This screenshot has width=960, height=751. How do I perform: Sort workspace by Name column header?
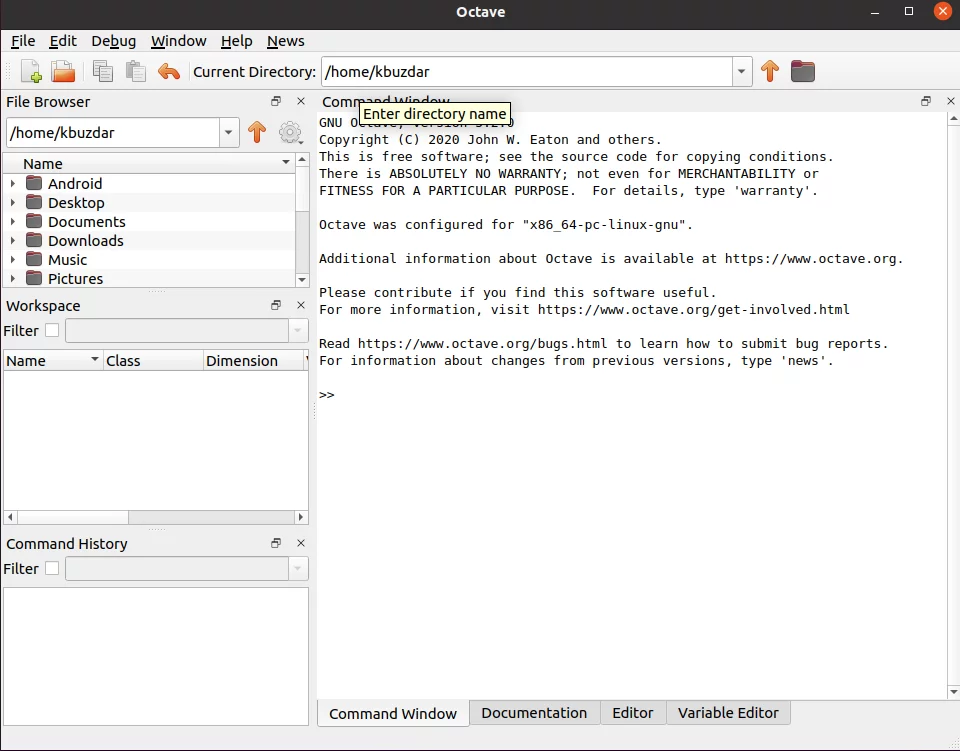[x=53, y=361]
